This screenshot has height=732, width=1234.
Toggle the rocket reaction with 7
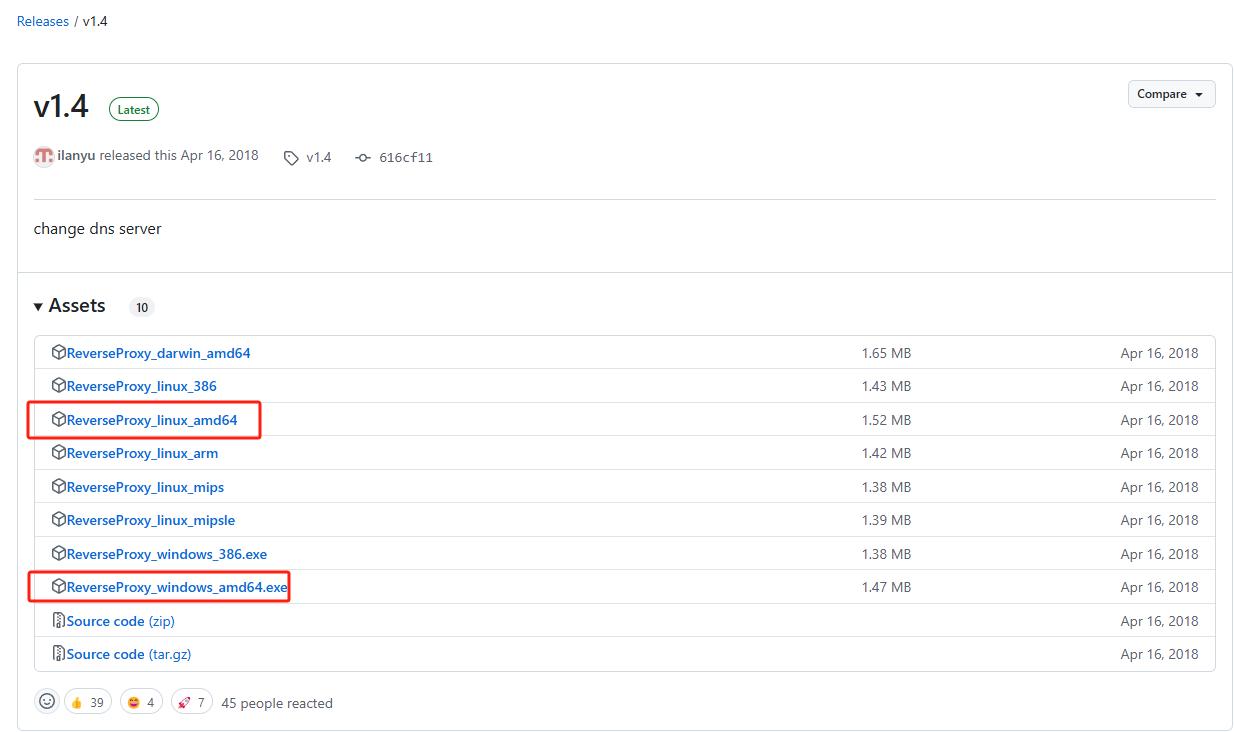coord(192,703)
